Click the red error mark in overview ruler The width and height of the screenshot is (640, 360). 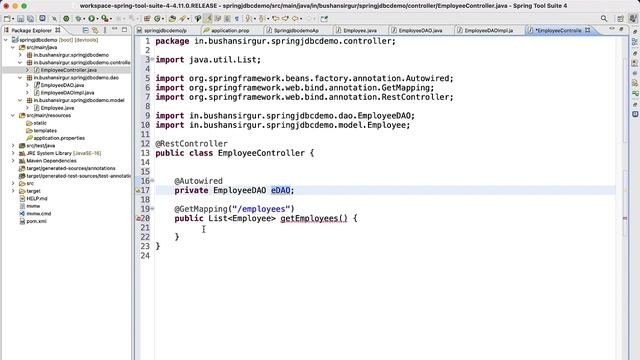[x=625, y=218]
